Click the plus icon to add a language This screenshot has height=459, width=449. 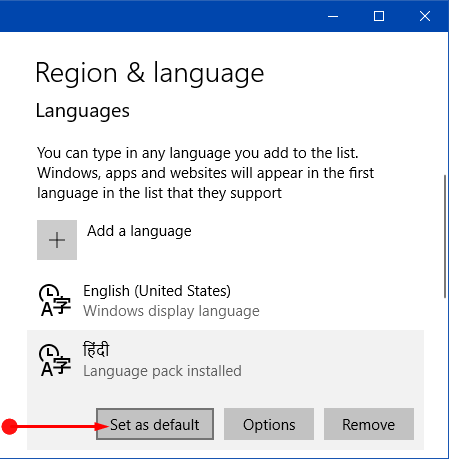(x=57, y=240)
